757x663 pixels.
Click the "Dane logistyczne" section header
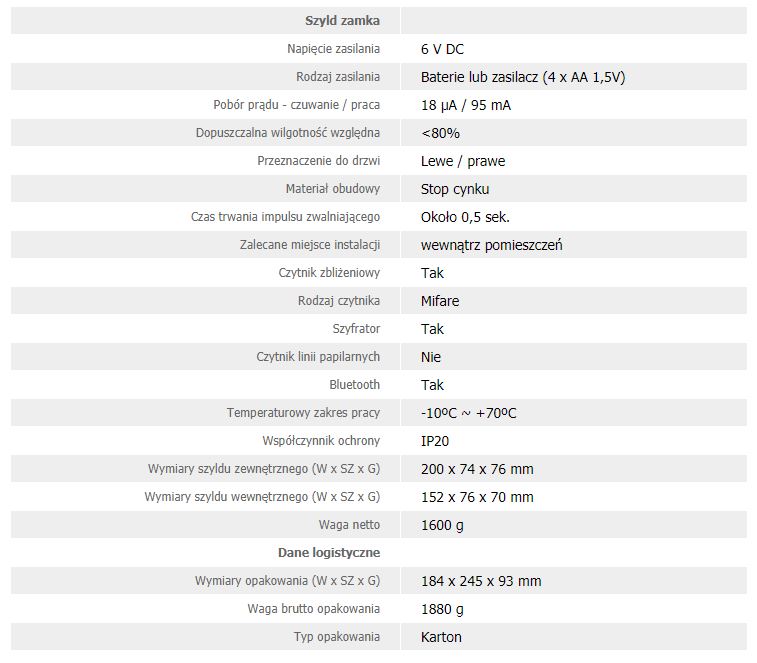(328, 553)
